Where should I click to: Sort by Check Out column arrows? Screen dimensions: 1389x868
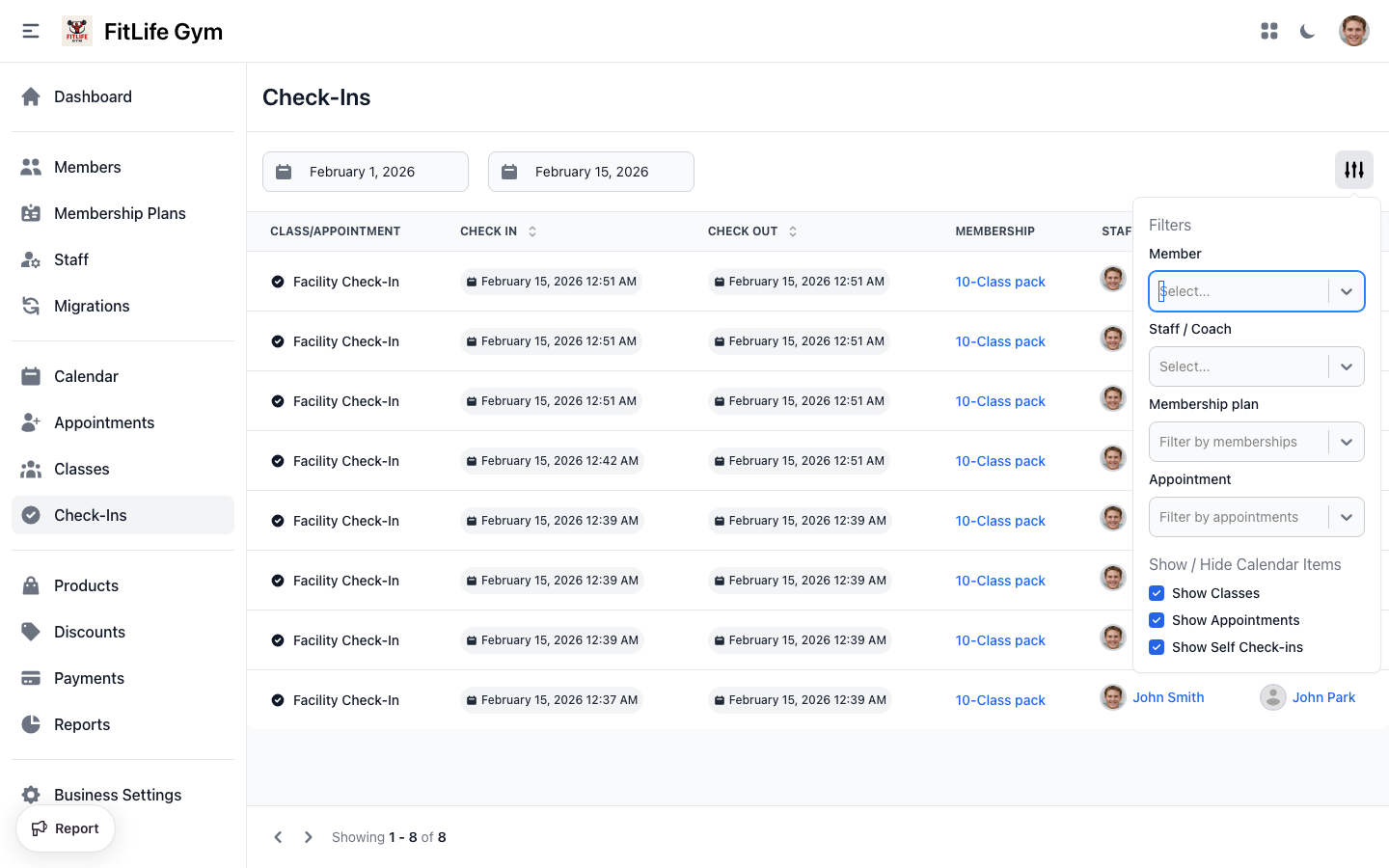[793, 231]
